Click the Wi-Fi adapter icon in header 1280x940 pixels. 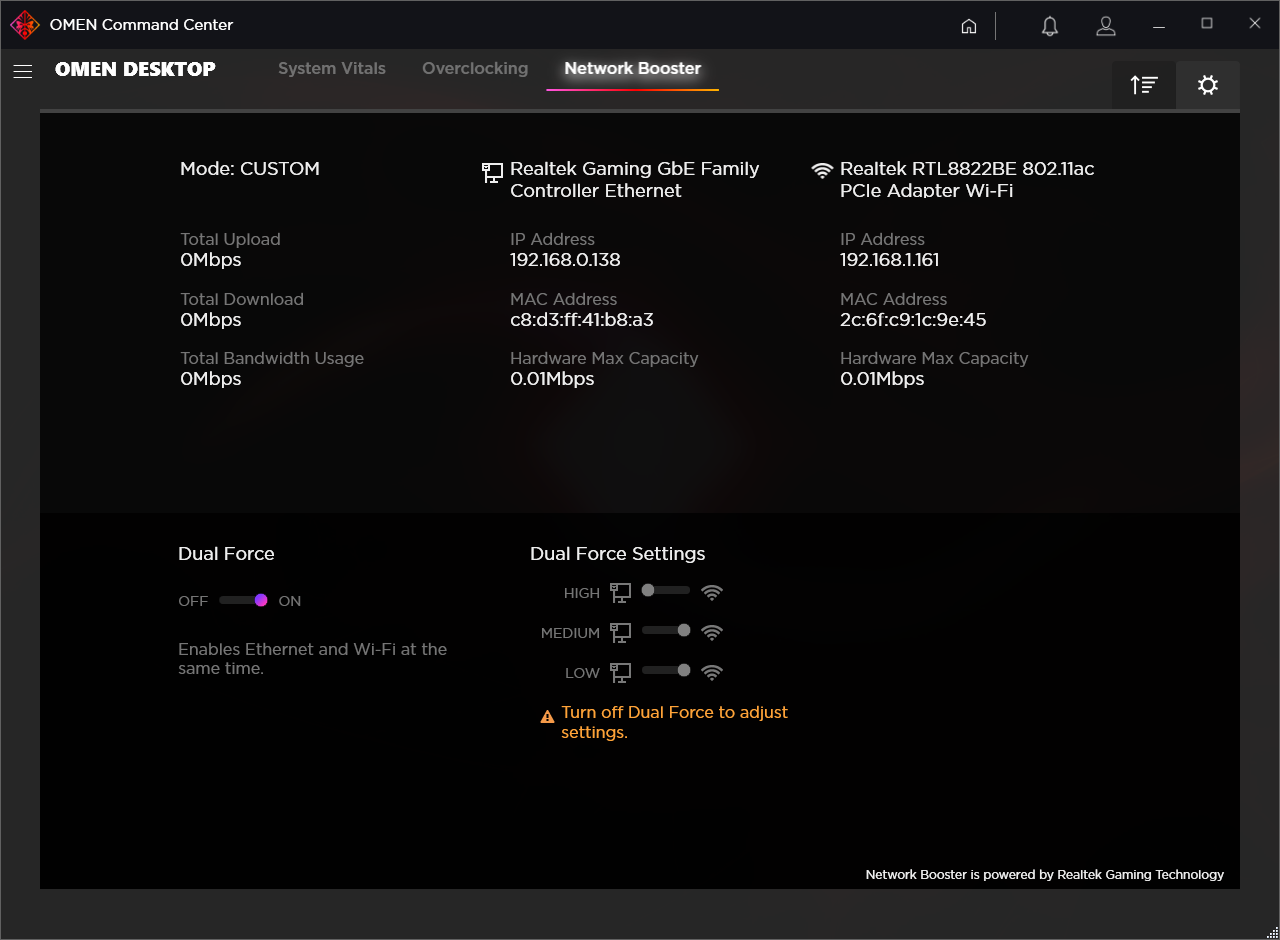tap(822, 171)
